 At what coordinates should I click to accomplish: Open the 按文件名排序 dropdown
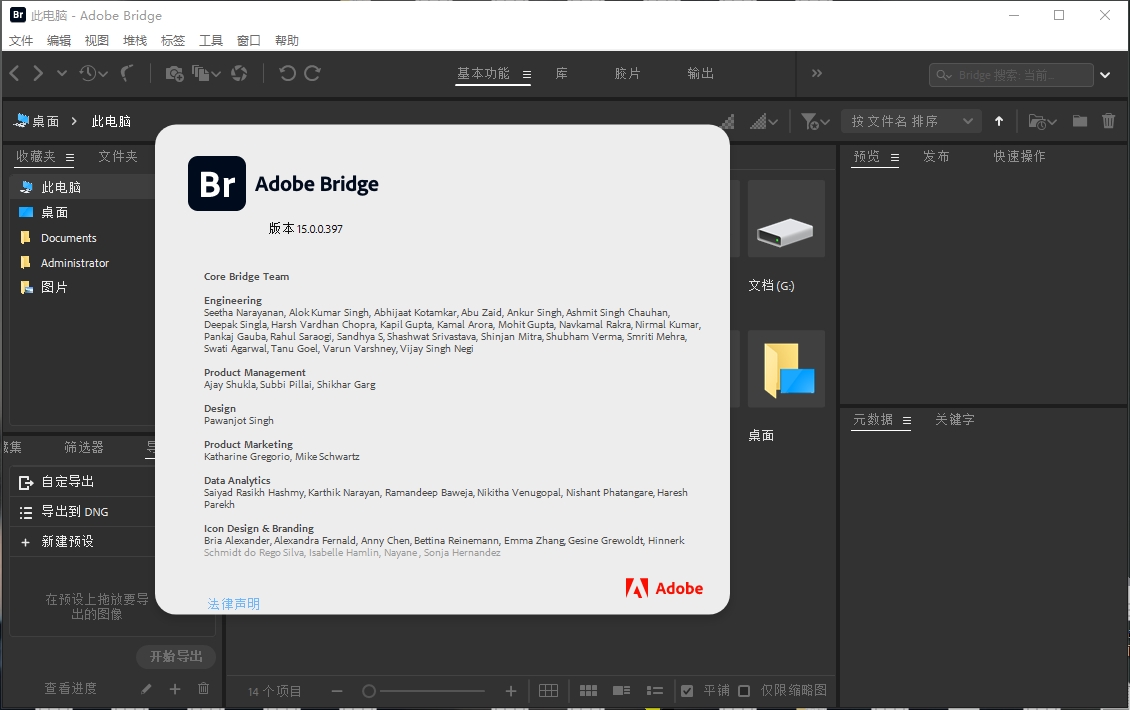point(910,120)
